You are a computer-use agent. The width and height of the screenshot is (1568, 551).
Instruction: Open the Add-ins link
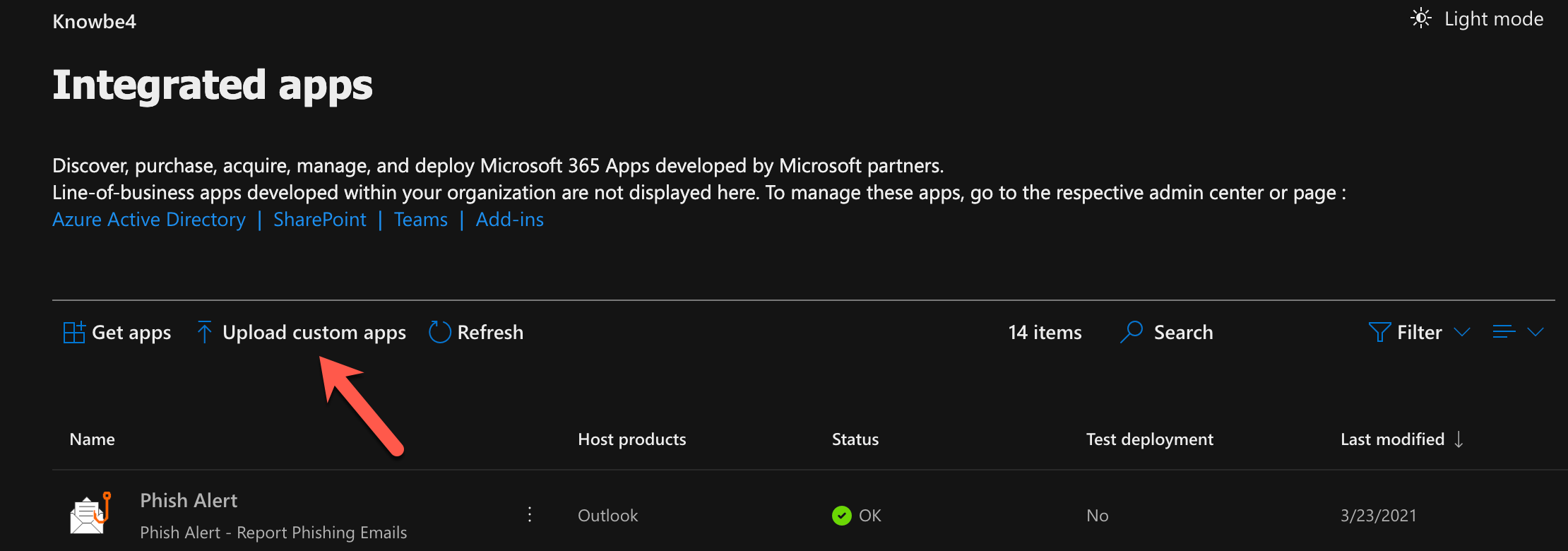click(x=510, y=220)
